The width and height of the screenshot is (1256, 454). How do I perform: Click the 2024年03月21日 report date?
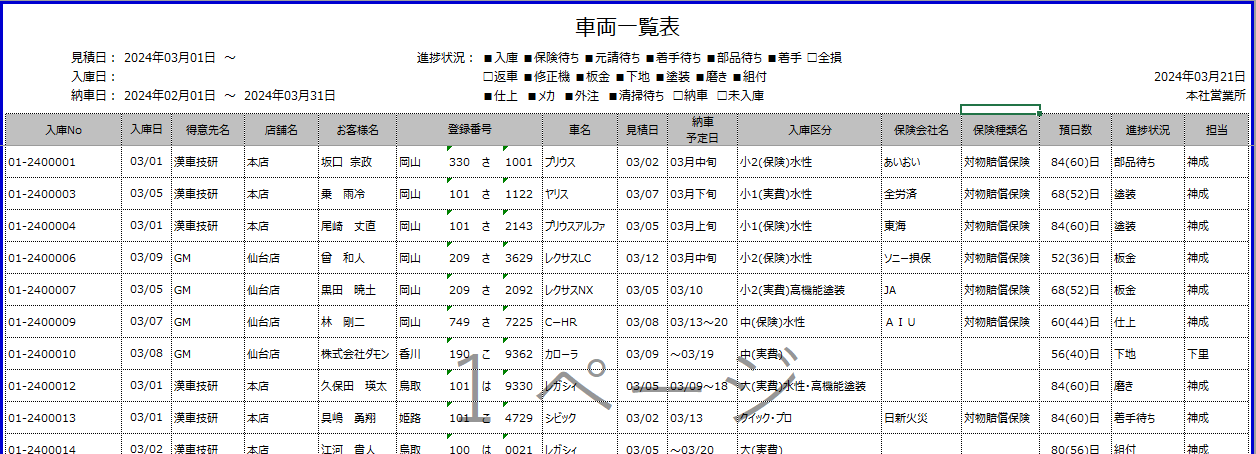click(x=1200, y=77)
